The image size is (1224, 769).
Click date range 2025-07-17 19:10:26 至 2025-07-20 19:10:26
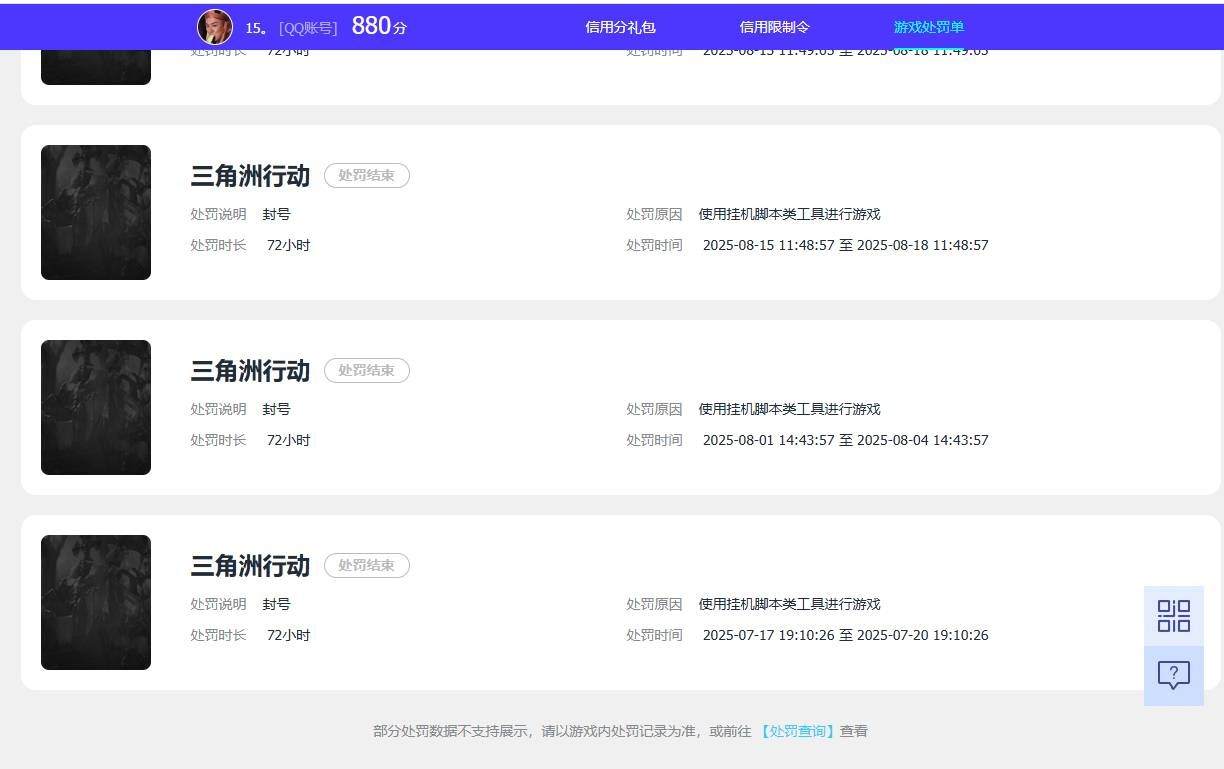(846, 635)
